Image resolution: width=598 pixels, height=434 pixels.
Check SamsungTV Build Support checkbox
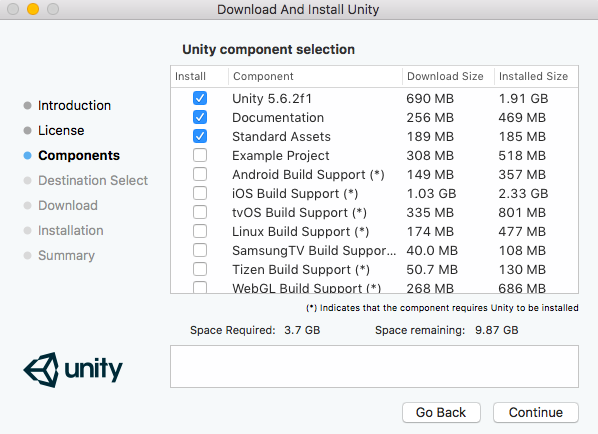tap(200, 250)
